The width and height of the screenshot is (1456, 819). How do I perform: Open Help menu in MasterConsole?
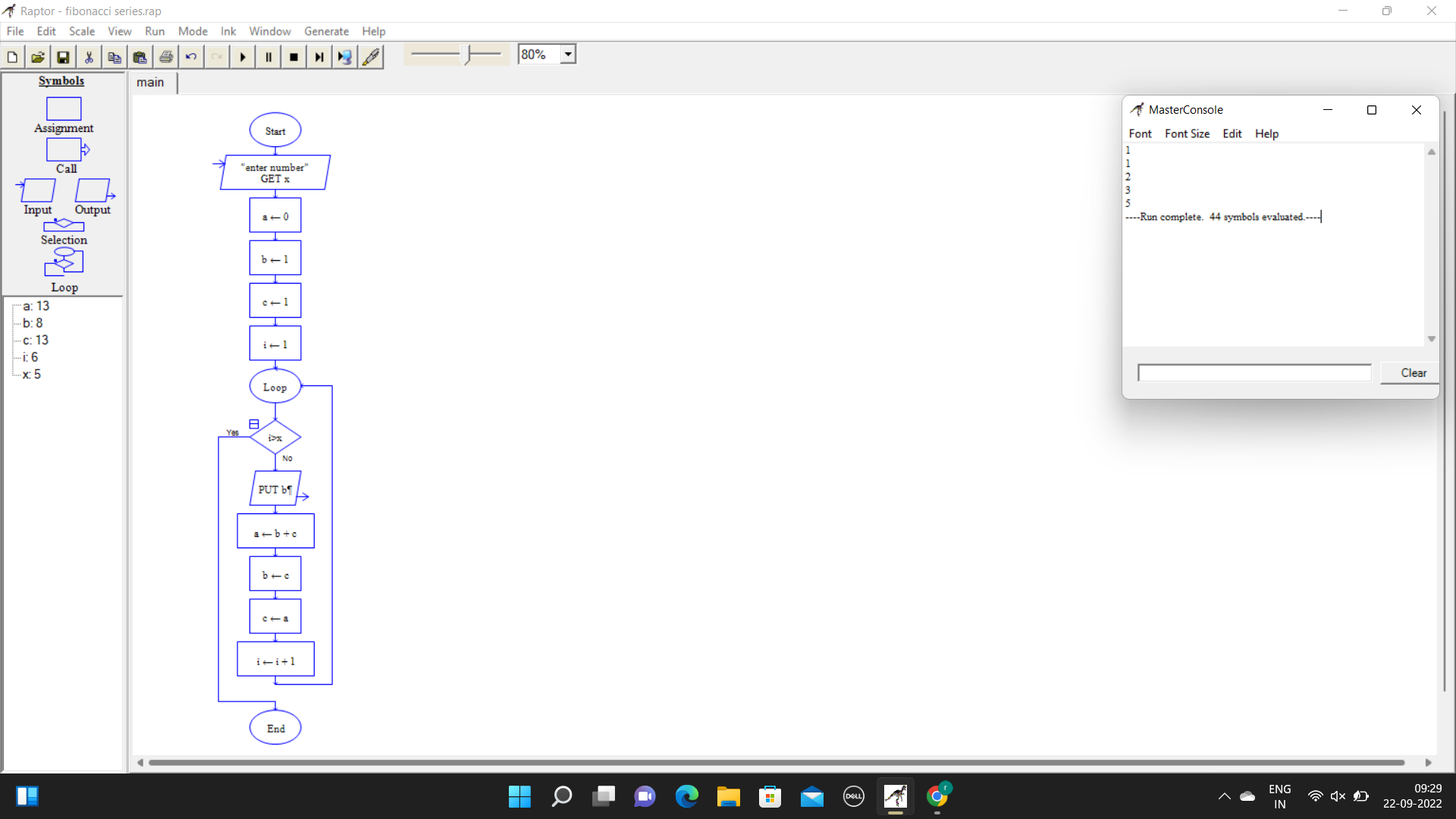[1266, 133]
